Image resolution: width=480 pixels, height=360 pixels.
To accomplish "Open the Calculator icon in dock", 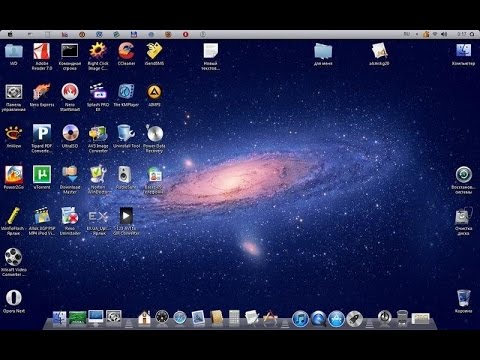I will tap(234, 318).
